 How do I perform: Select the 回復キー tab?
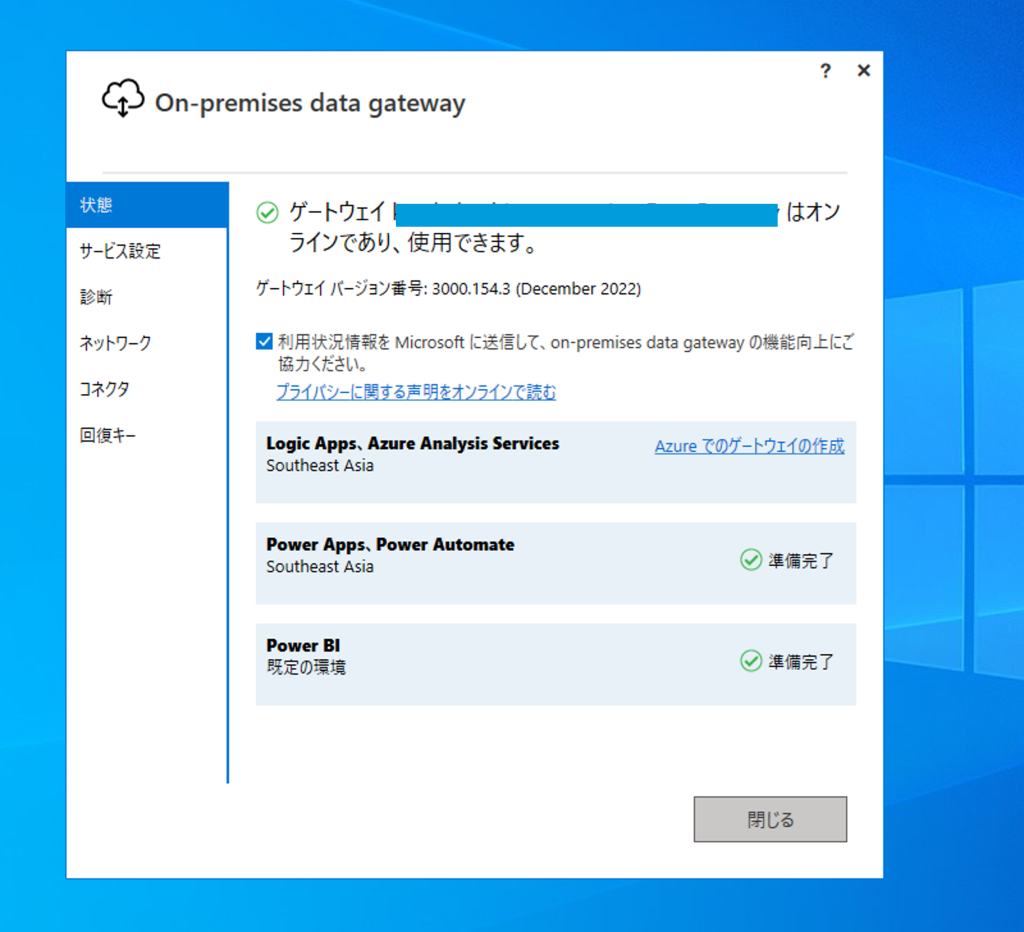pos(147,435)
